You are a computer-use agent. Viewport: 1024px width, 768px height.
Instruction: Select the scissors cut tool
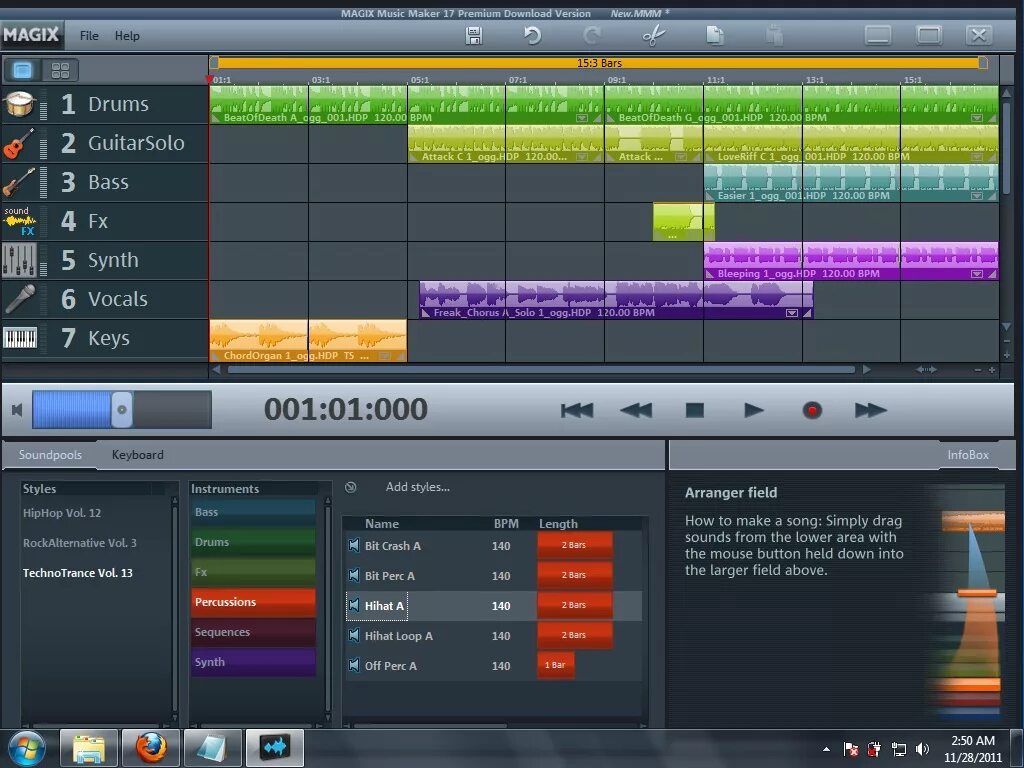pos(653,35)
